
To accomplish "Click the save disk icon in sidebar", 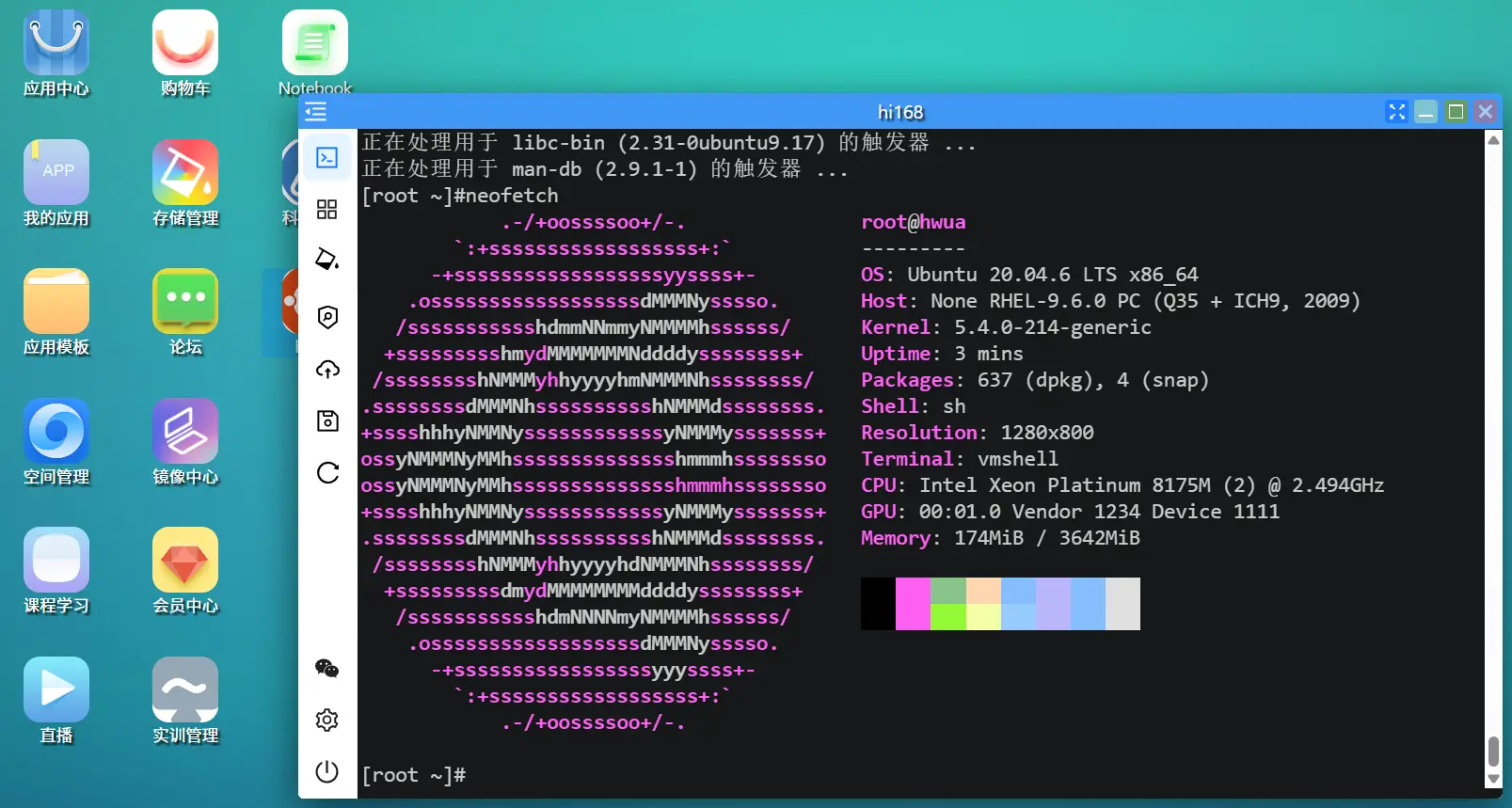I will (327, 420).
